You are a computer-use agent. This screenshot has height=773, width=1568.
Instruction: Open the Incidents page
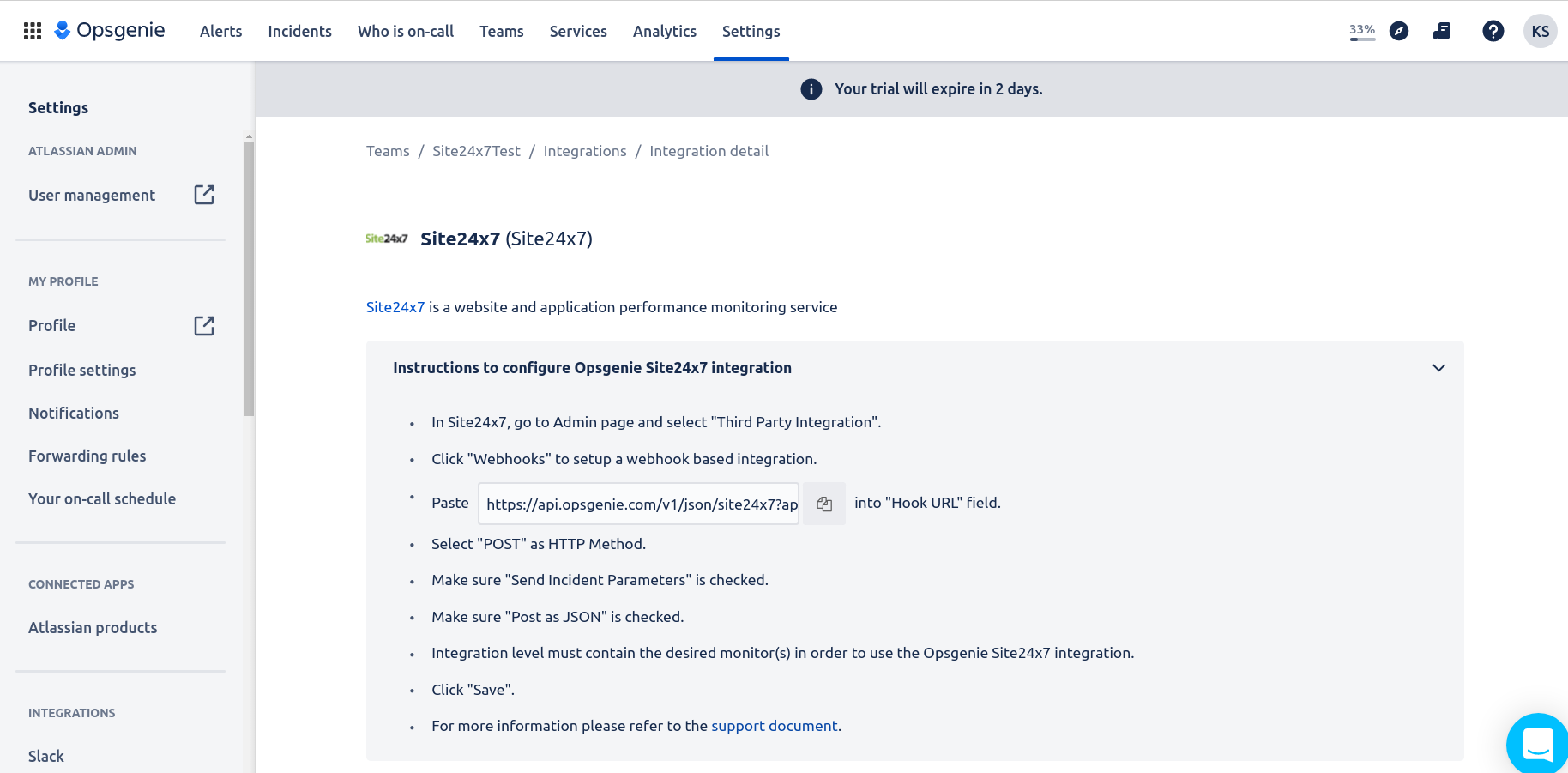pyautogui.click(x=299, y=31)
